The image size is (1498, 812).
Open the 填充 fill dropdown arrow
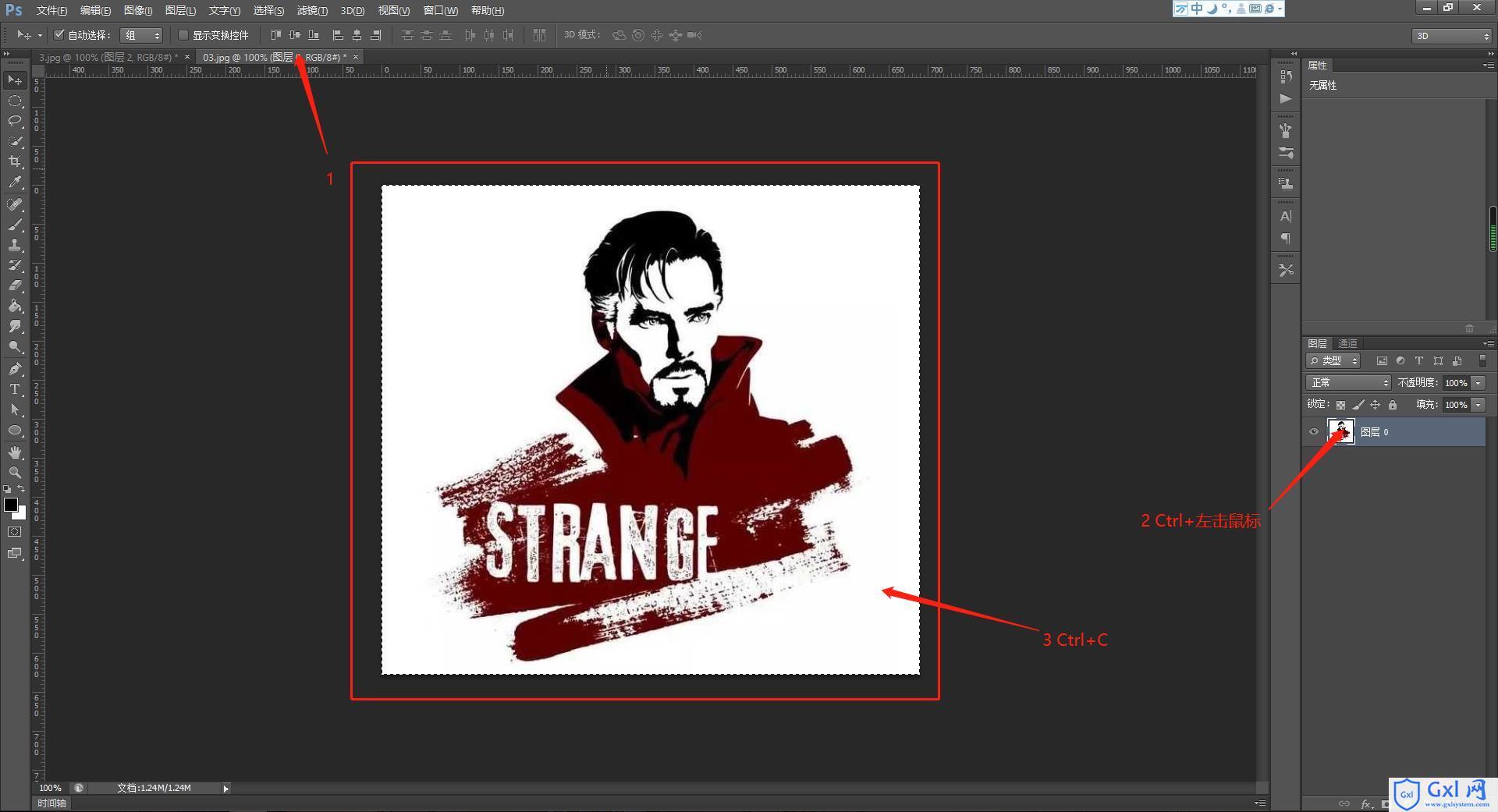pyautogui.click(x=1478, y=404)
